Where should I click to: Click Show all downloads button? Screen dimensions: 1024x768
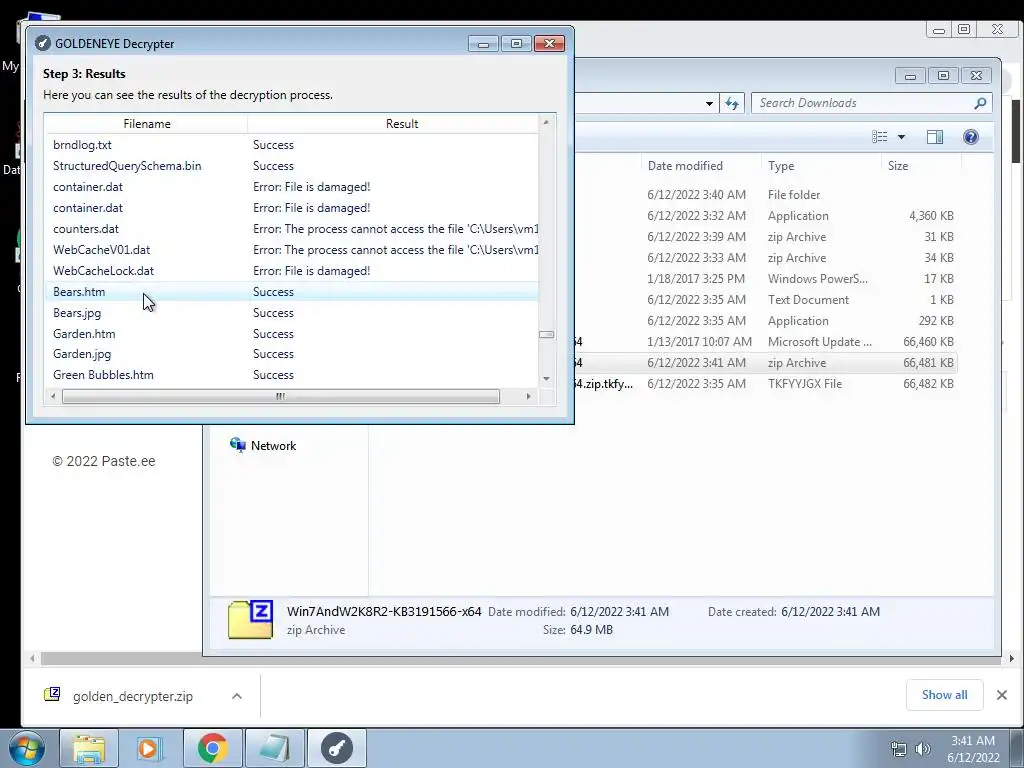(944, 695)
